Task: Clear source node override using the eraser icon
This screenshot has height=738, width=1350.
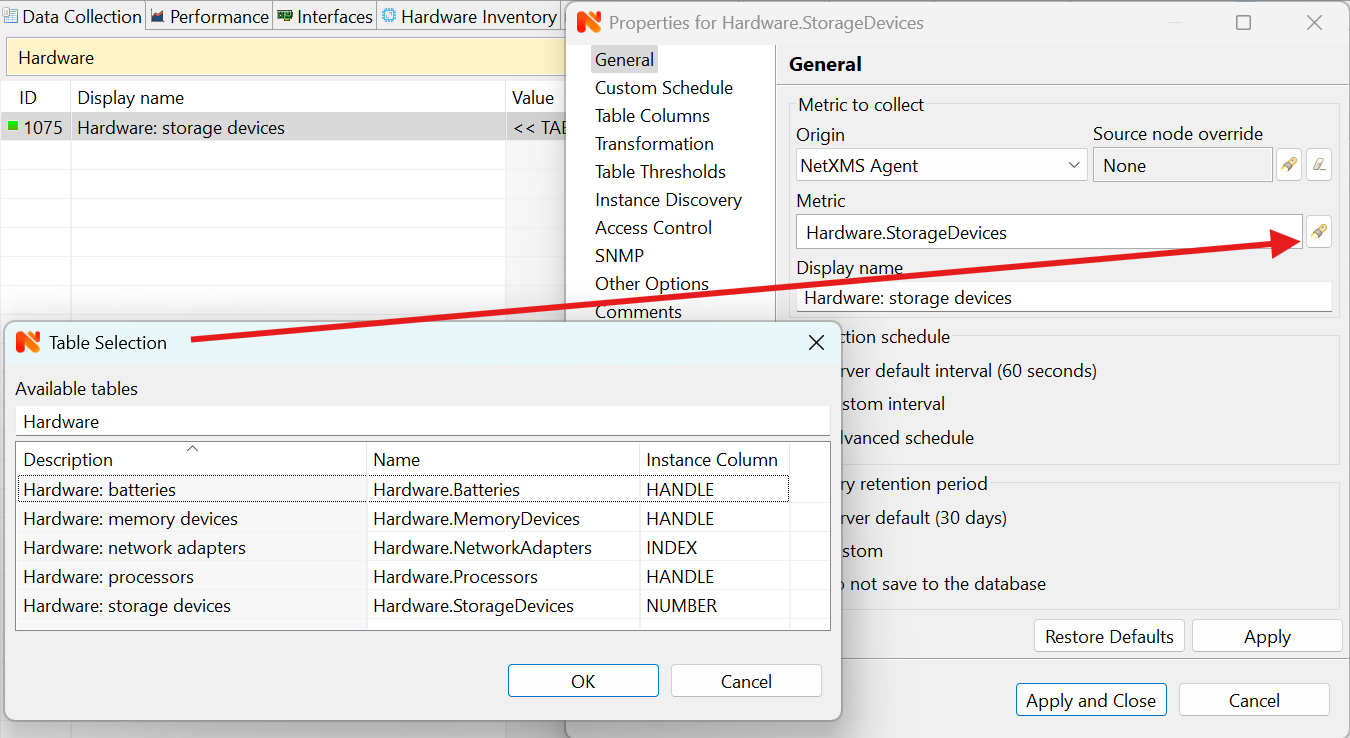Action: pos(1318,164)
